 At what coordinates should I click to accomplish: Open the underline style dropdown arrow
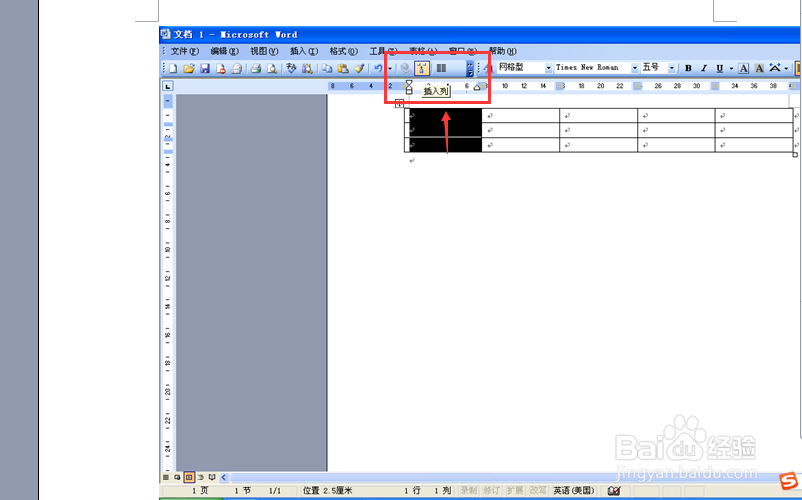coord(731,68)
